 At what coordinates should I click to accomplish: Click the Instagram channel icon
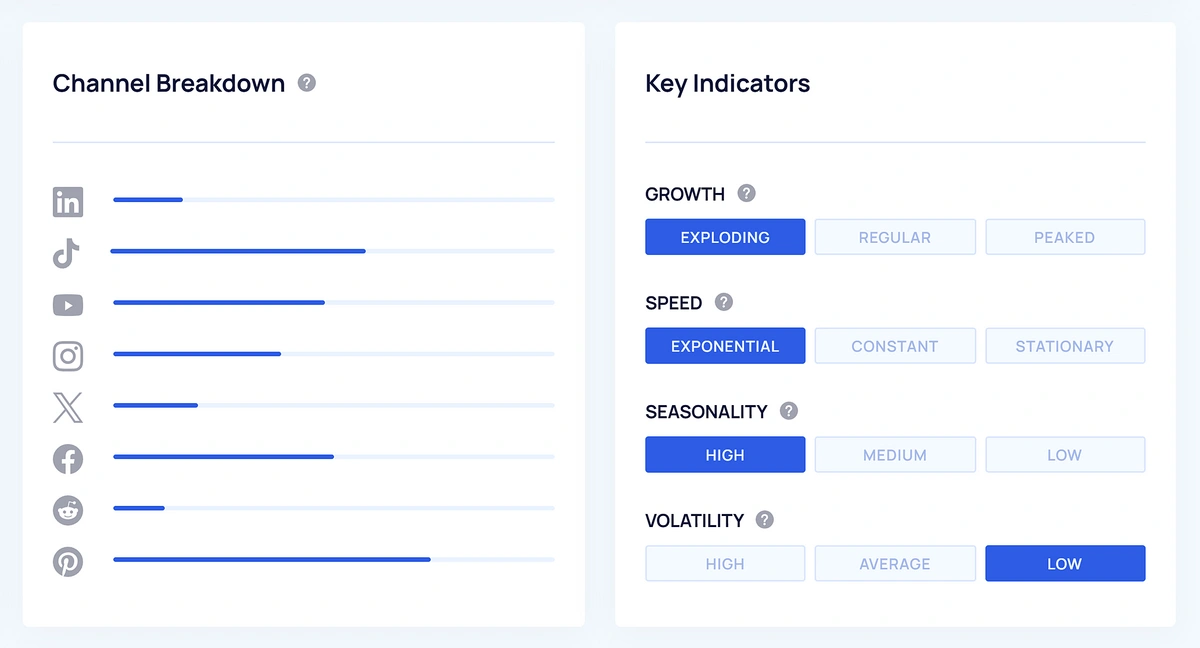click(68, 356)
